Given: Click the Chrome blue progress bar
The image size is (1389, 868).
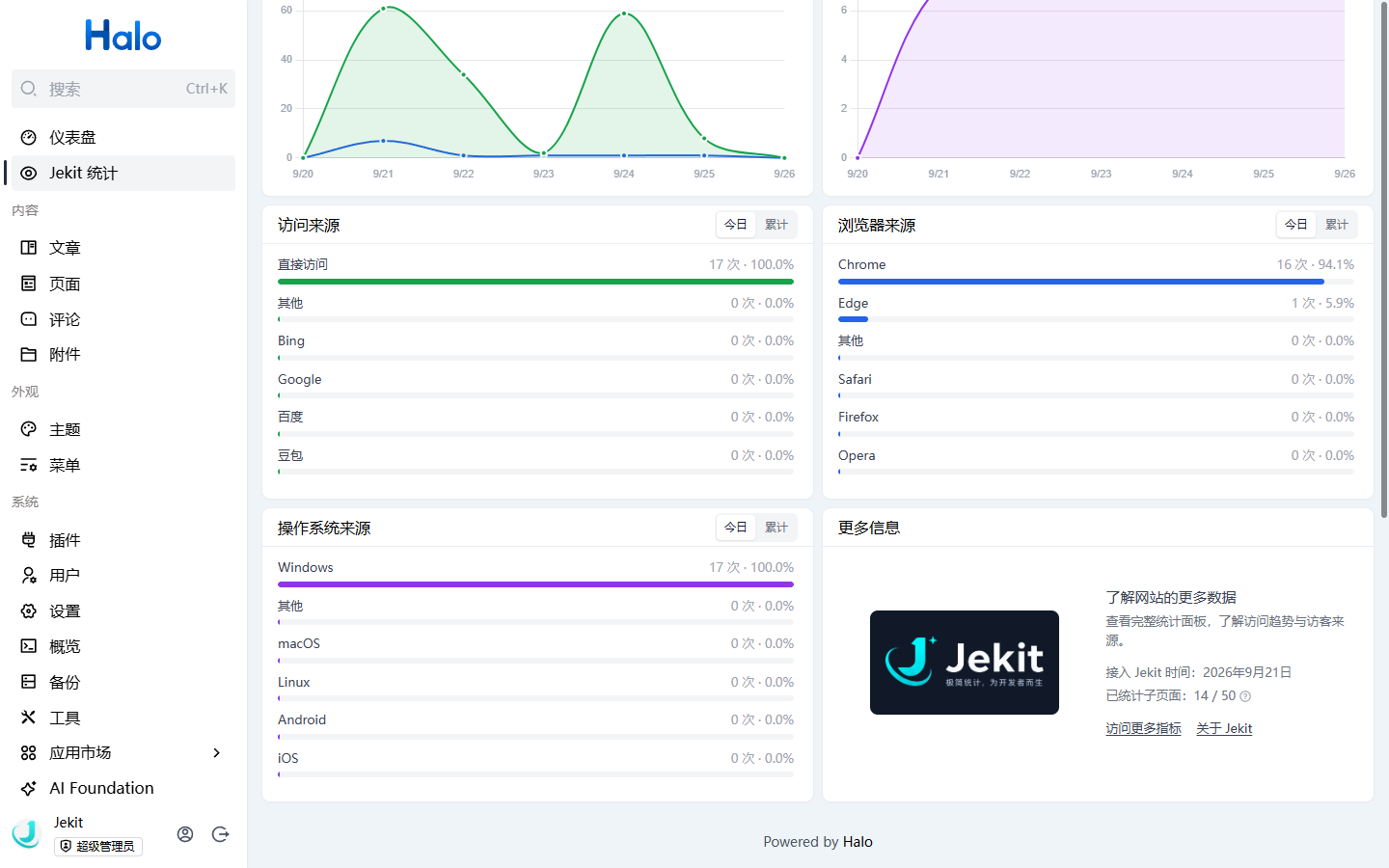Looking at the screenshot, I should (1081, 282).
